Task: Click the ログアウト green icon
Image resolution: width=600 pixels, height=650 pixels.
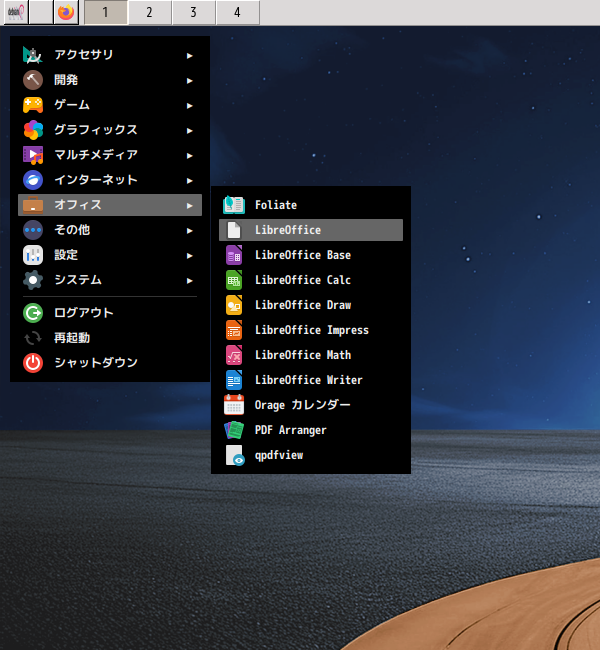Action: coord(33,313)
